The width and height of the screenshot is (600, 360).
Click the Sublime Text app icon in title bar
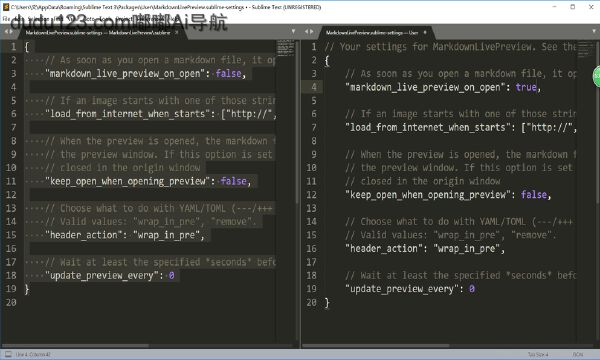coord(6,7)
